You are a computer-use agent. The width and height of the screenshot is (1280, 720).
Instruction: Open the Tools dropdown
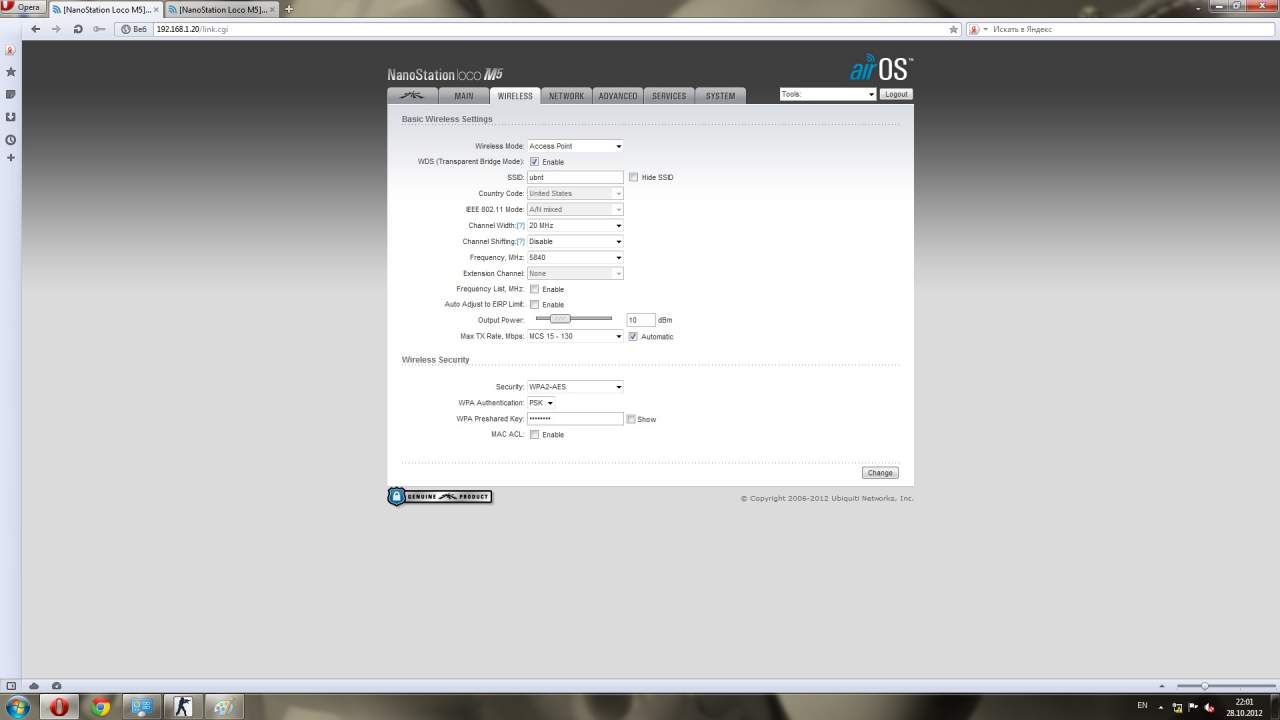(x=828, y=94)
